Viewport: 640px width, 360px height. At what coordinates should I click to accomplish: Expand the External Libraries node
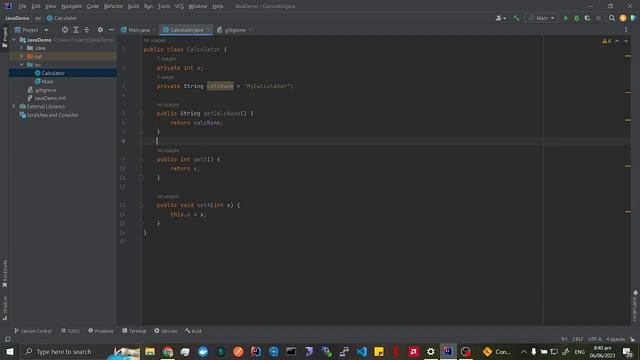13,107
